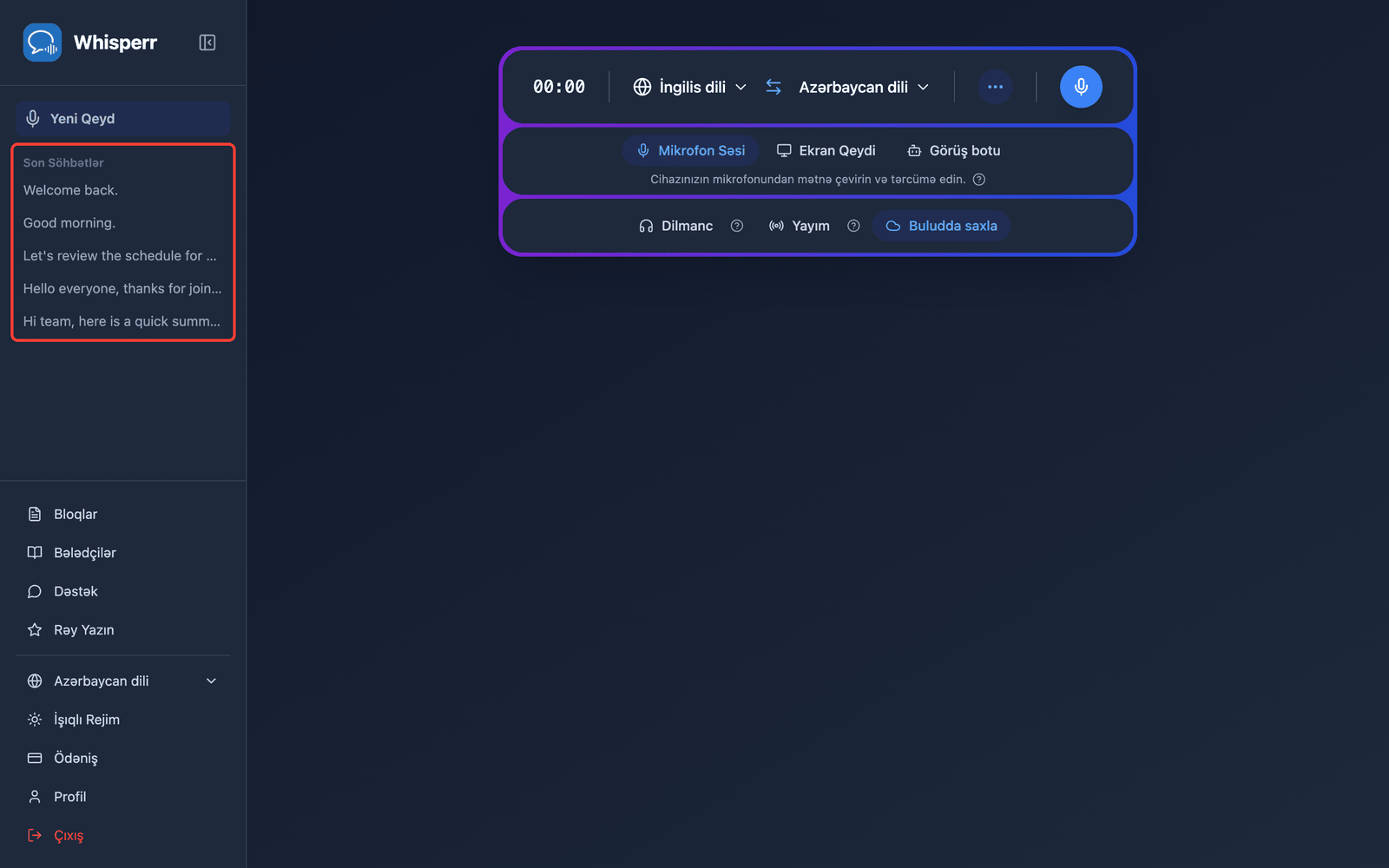
Task: Open 'Hello everyone, thanks for join...' conversation
Action: (x=122, y=288)
